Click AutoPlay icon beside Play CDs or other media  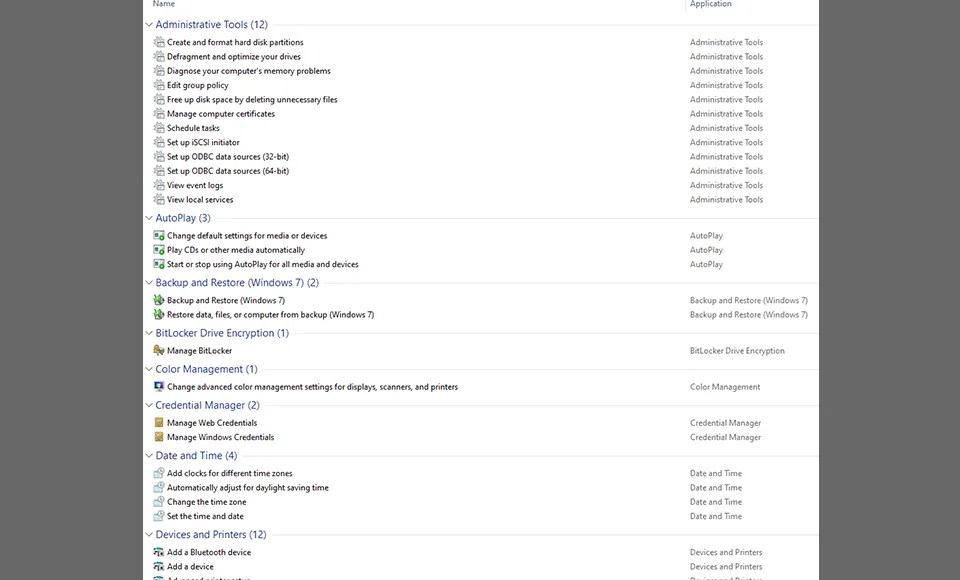tap(159, 250)
